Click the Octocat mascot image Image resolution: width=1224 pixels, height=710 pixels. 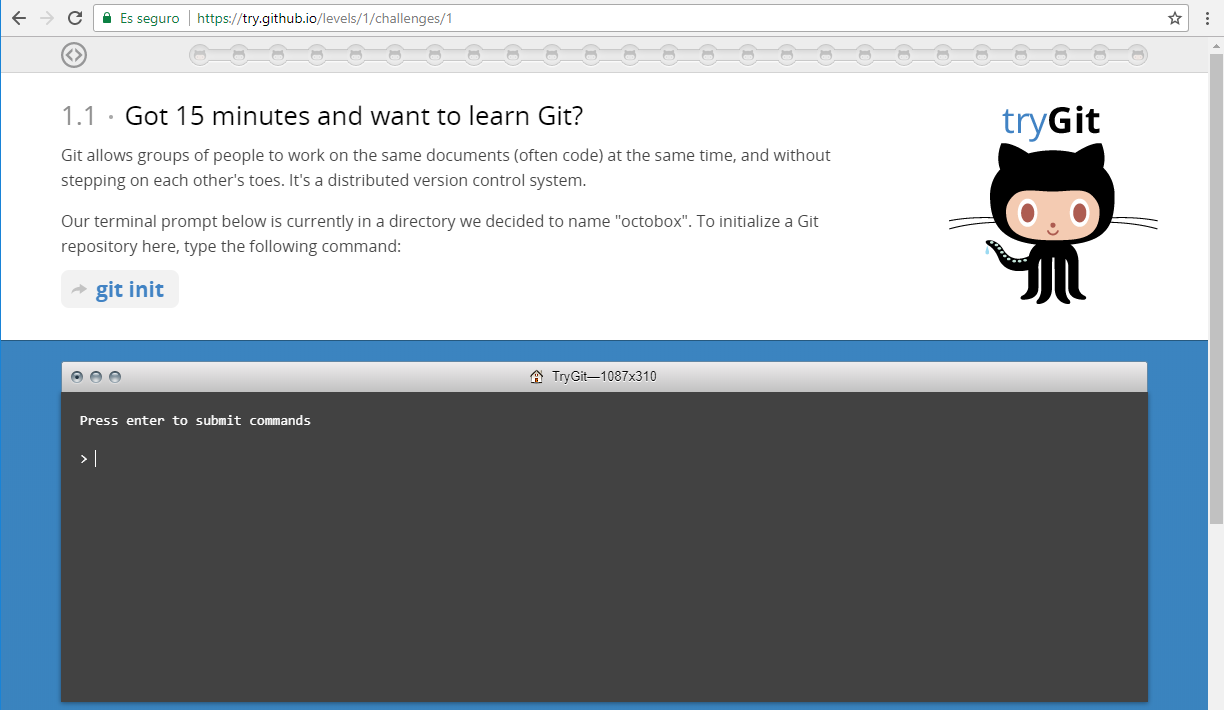point(1052,225)
